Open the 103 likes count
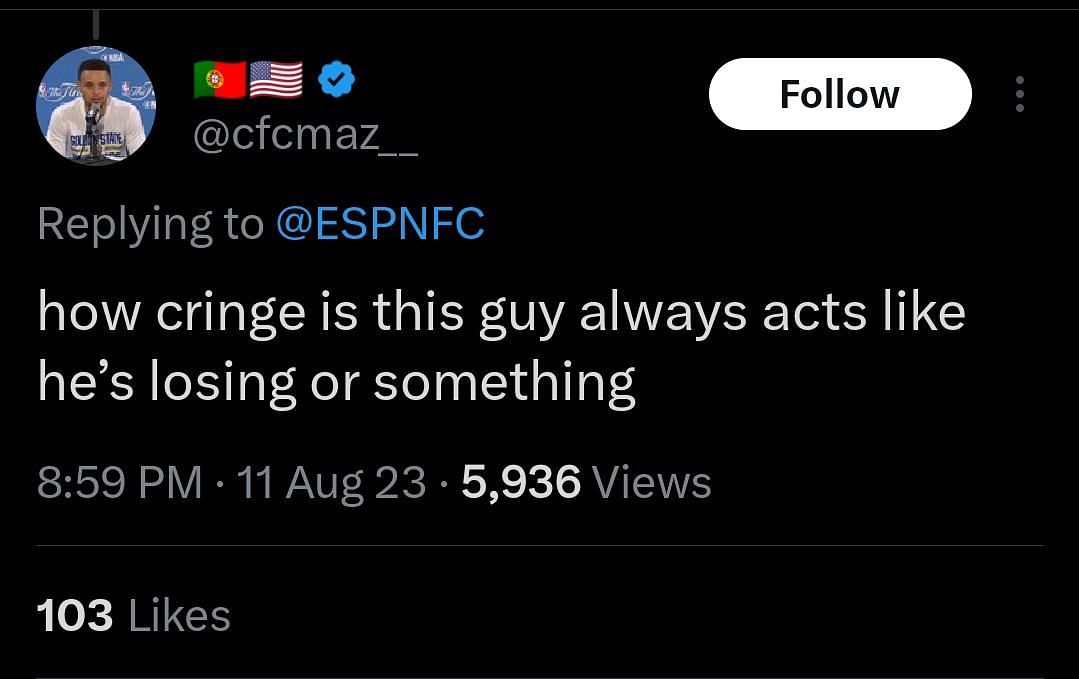 [74, 615]
